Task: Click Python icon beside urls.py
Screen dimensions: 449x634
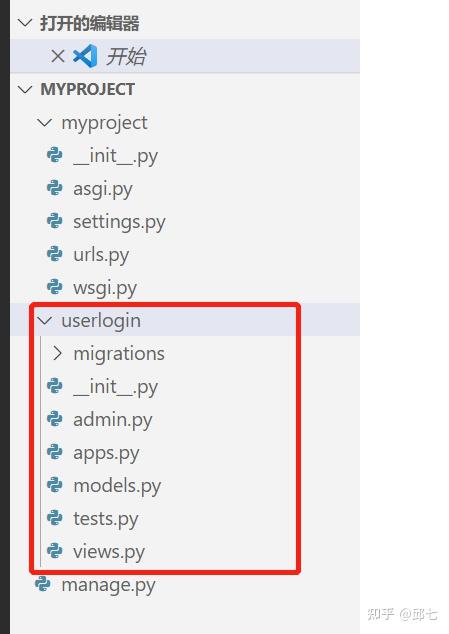Action: (x=55, y=254)
